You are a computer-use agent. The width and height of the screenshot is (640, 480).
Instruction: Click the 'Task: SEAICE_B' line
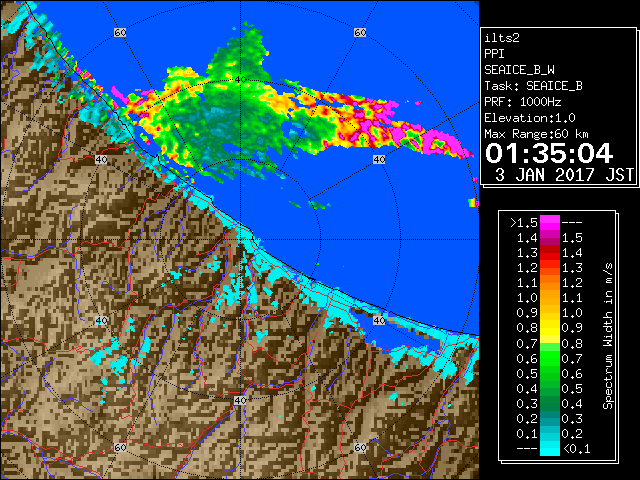tap(533, 86)
